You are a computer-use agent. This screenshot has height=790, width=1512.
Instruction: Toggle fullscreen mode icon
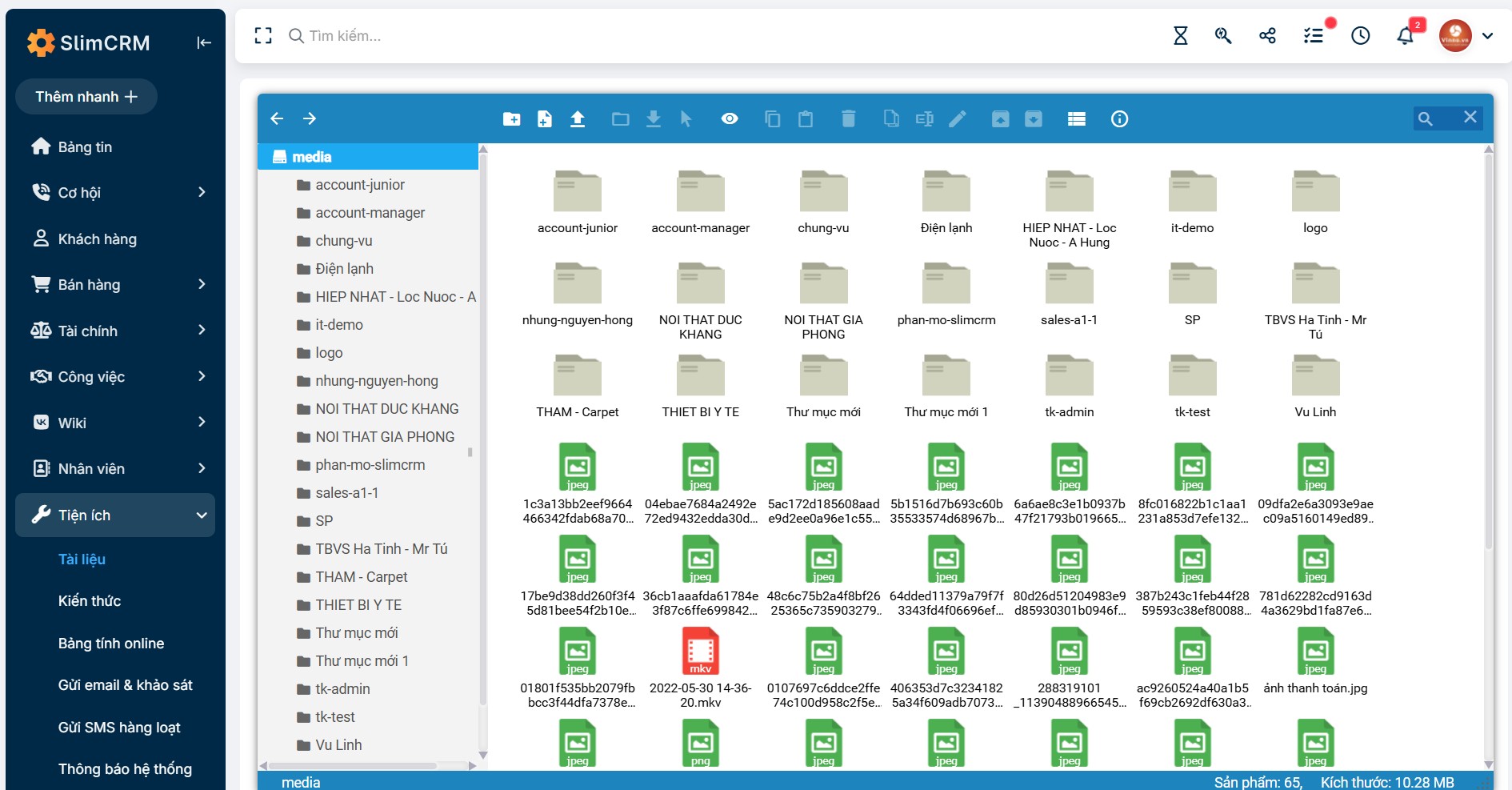pos(263,35)
